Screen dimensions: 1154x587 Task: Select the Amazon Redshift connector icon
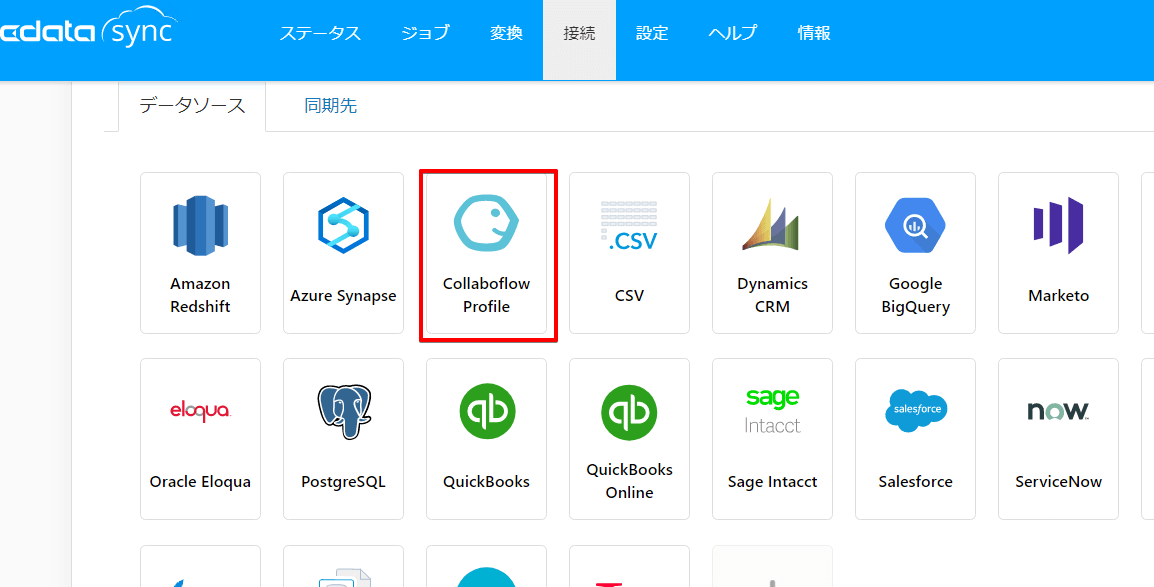tap(200, 226)
